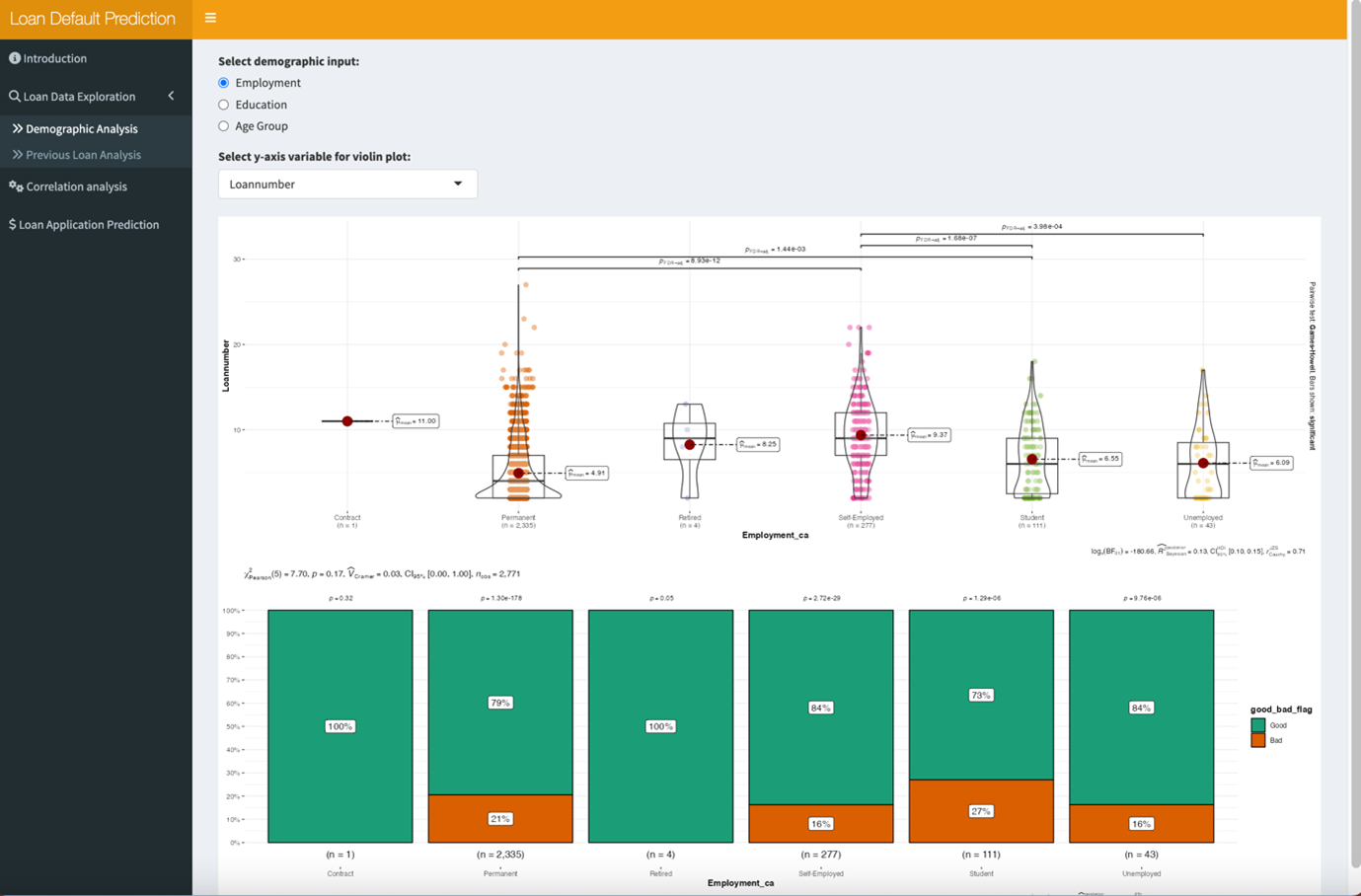This screenshot has width=1361, height=896.
Task: Click the dollar sign prediction icon
Action: (12, 225)
